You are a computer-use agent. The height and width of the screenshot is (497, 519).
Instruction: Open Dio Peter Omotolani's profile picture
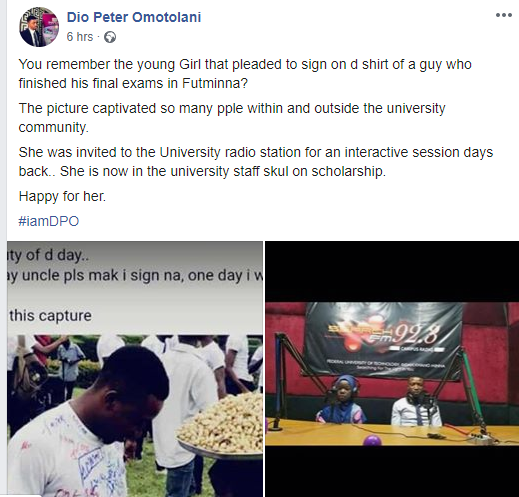point(39,27)
